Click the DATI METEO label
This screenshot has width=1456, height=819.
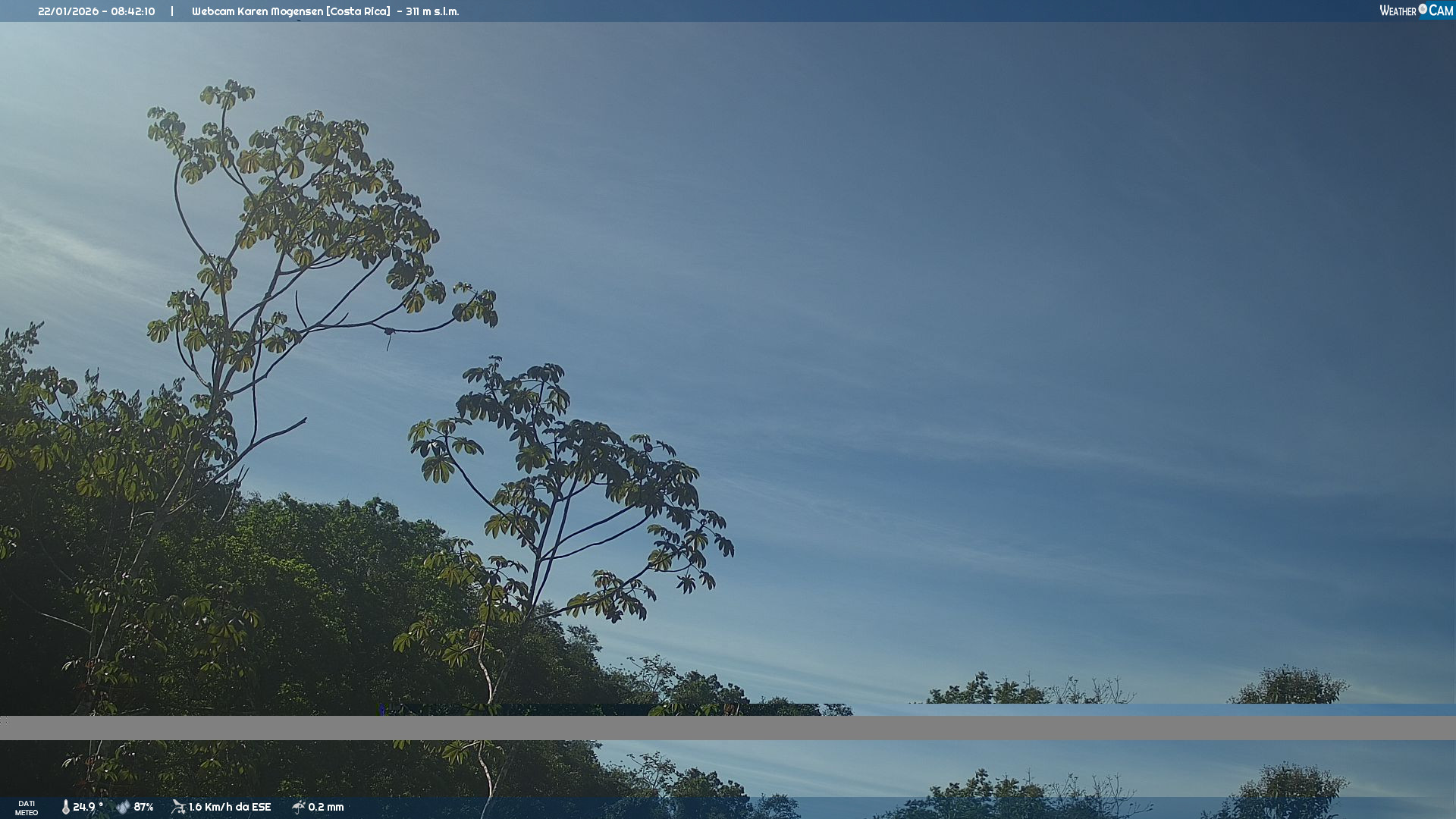coord(27,808)
